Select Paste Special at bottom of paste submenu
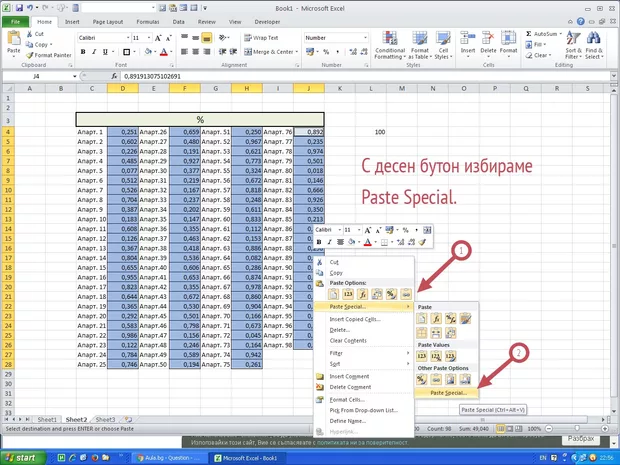 point(446,393)
